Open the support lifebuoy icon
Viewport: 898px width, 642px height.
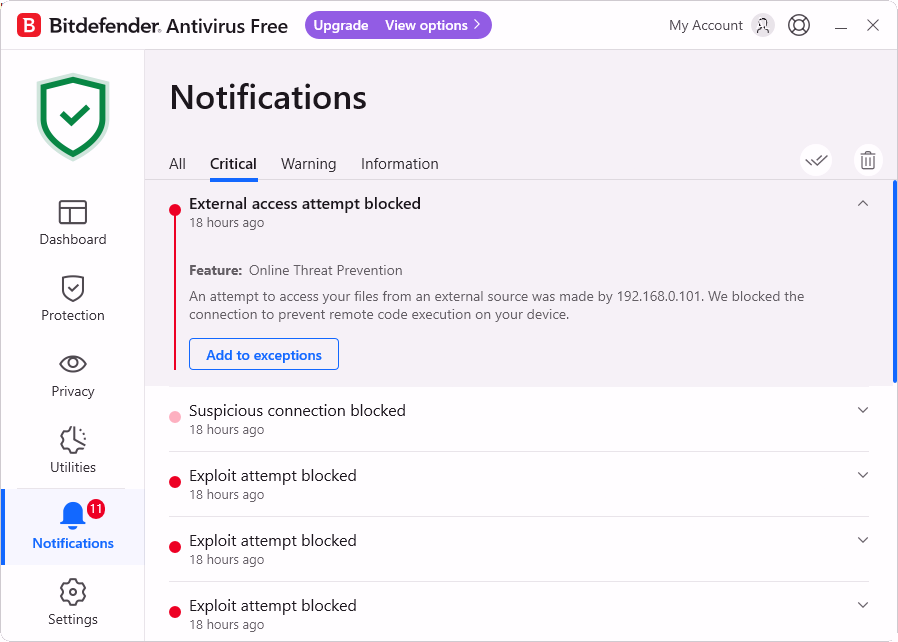pyautogui.click(x=798, y=25)
